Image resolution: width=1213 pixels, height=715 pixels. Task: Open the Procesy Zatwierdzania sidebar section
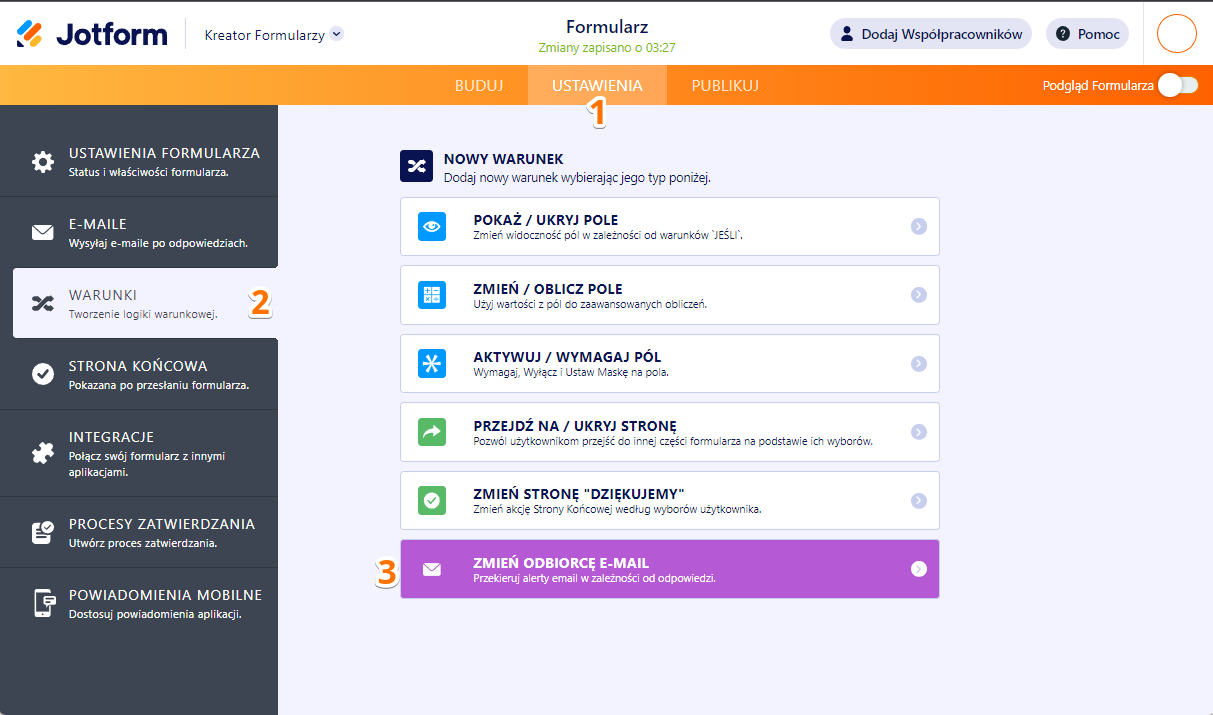(x=139, y=532)
